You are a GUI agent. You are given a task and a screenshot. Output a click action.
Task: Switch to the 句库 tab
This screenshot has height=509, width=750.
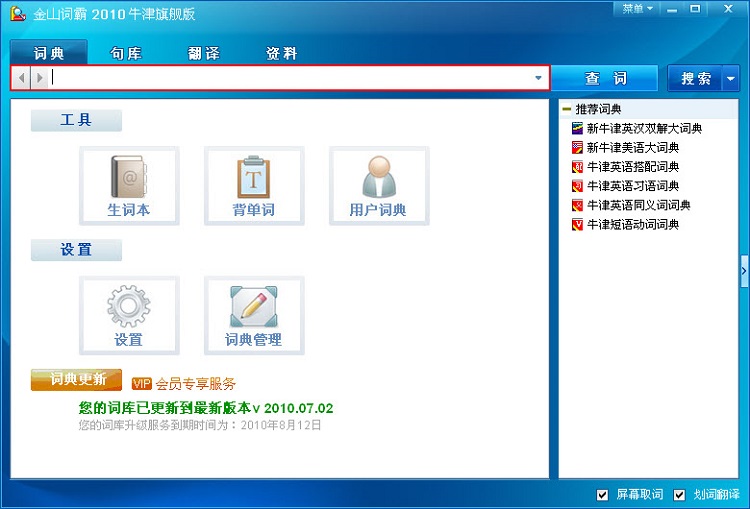(x=126, y=54)
